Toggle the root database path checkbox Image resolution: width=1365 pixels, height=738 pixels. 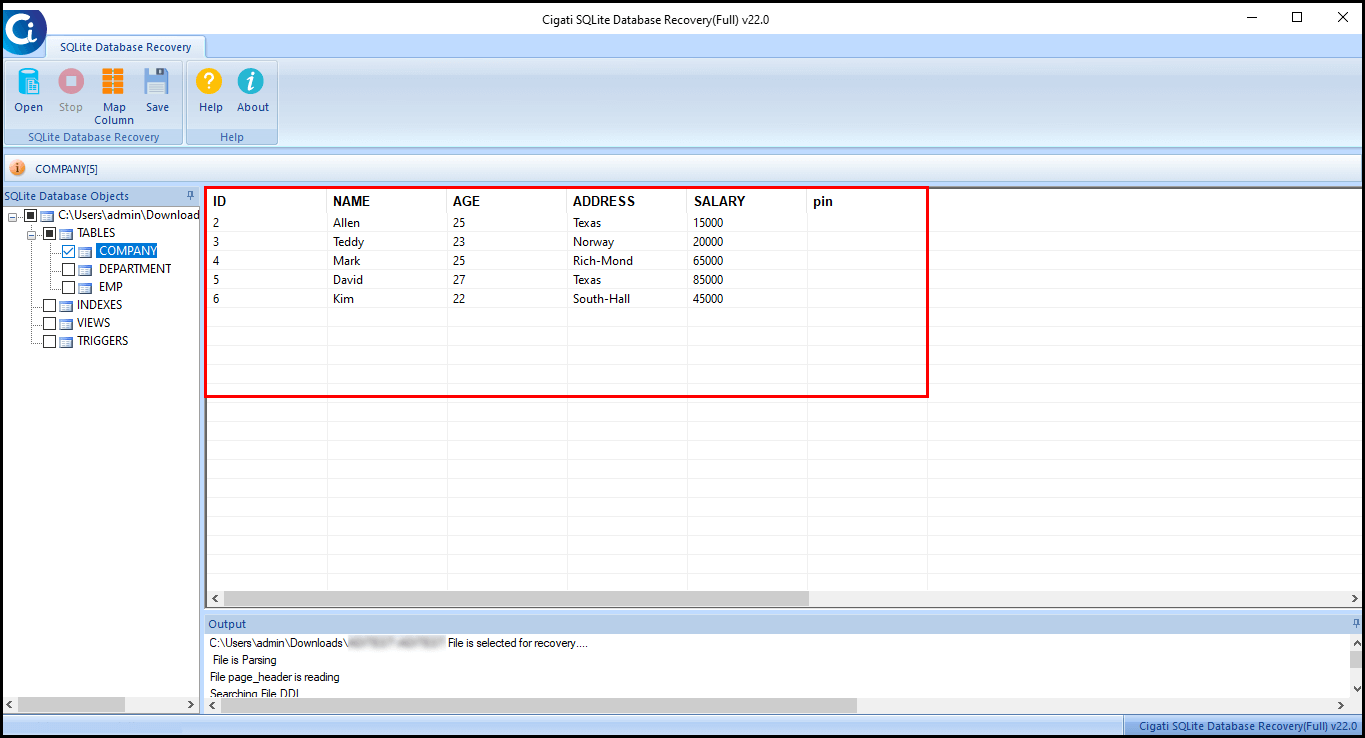(x=30, y=215)
